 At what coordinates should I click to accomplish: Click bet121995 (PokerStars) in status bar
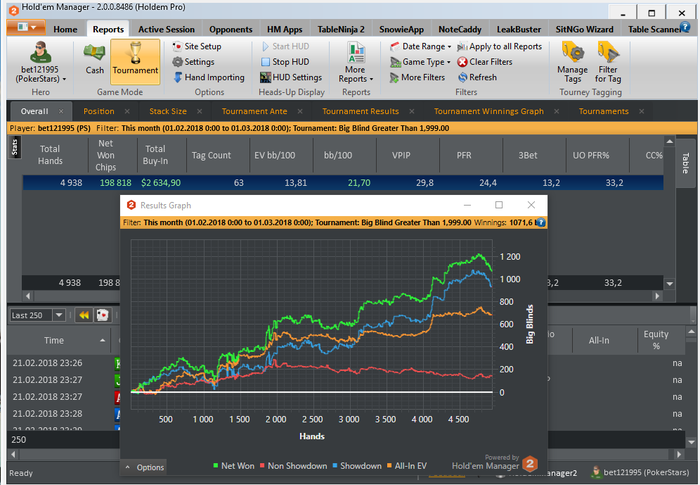tap(640, 472)
